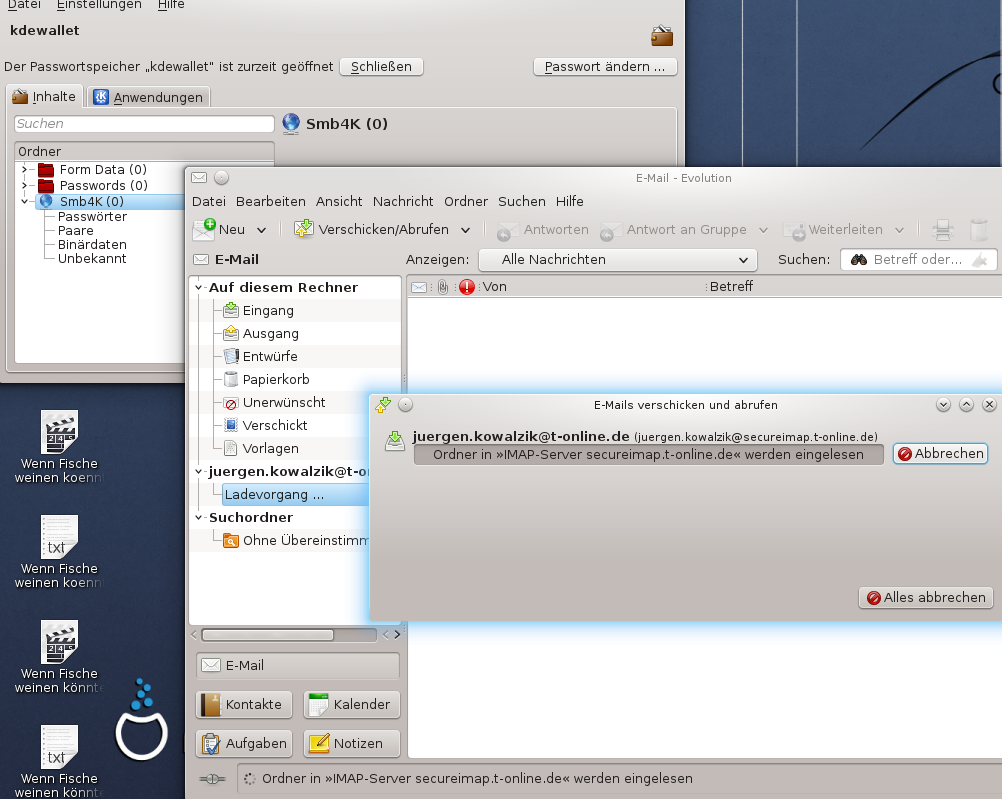Open Ordner menu in Evolution
The image size is (1002, 799).
point(466,201)
